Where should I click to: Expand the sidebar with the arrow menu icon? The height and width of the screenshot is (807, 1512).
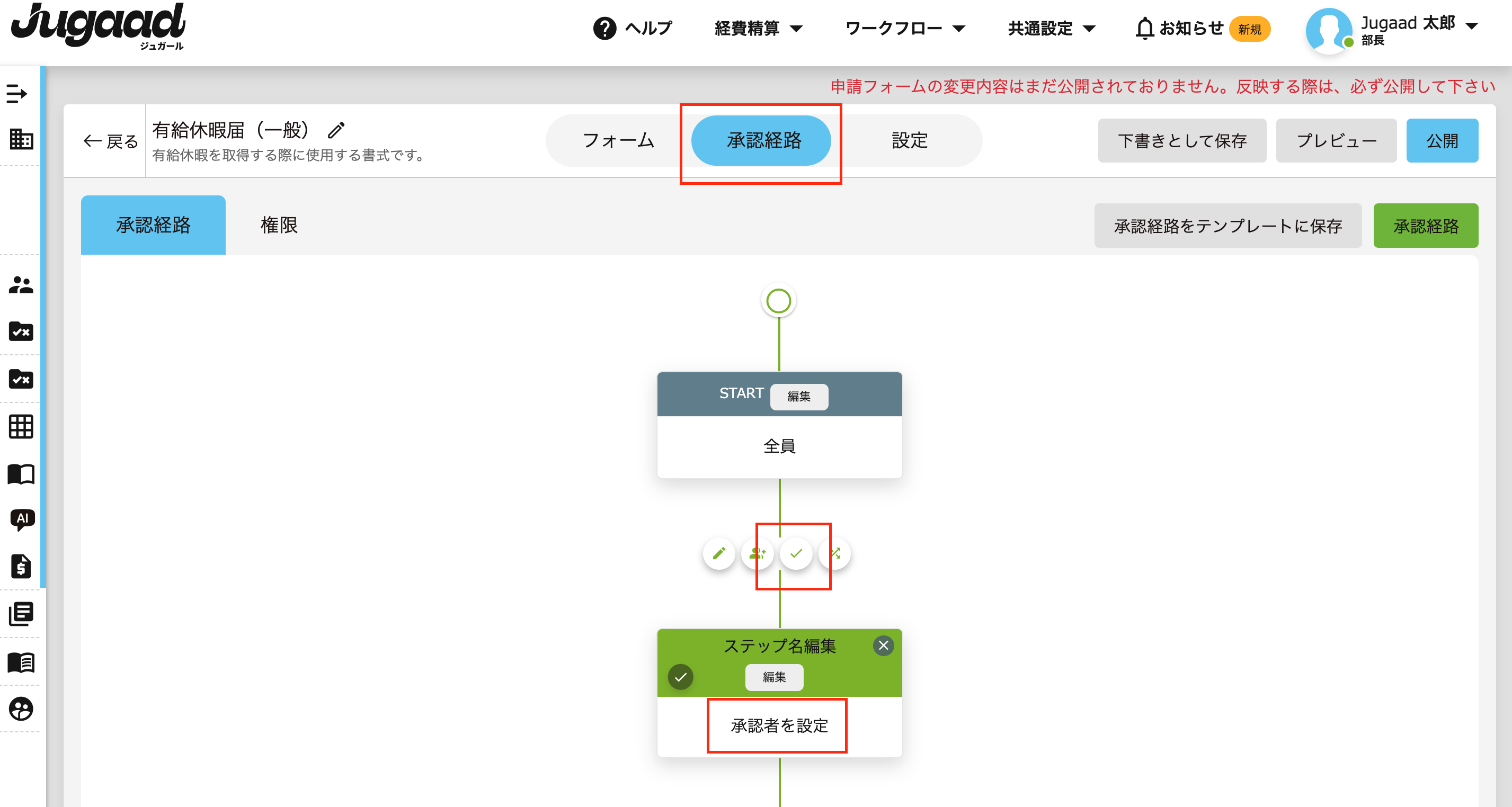click(17, 93)
